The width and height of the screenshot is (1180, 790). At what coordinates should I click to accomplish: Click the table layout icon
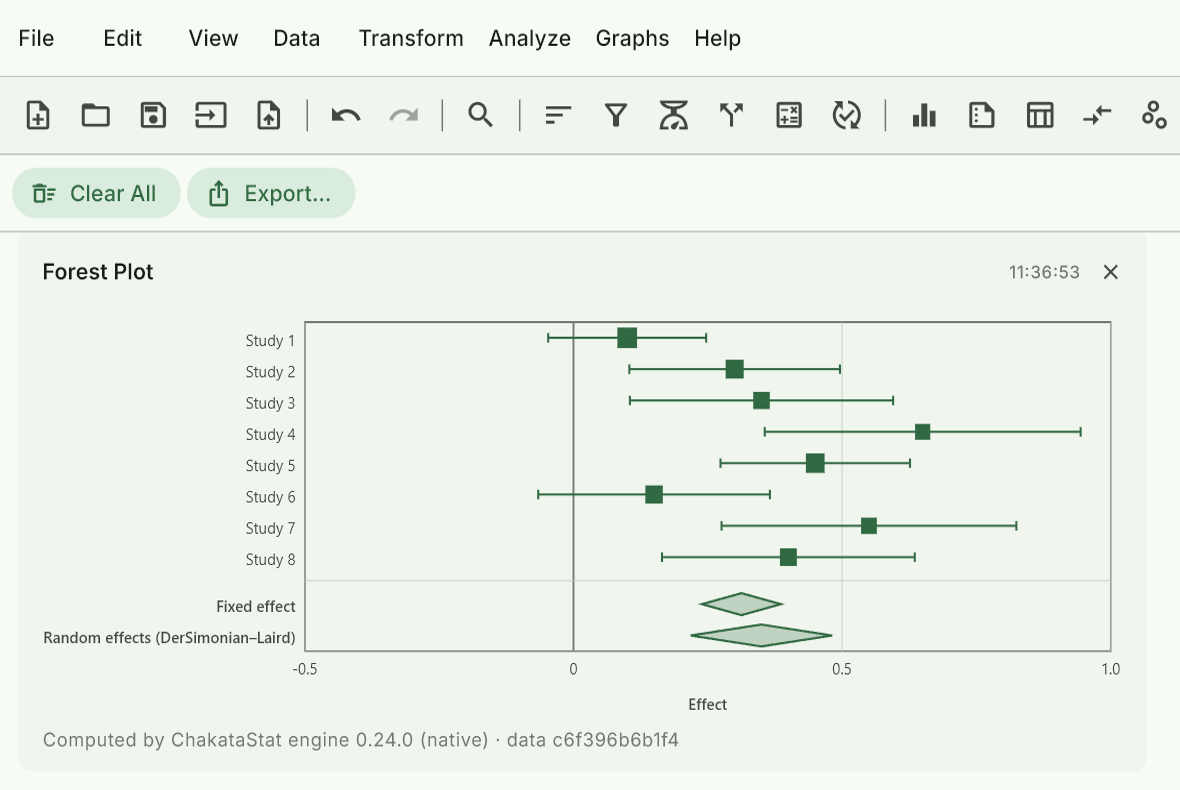click(x=1040, y=115)
